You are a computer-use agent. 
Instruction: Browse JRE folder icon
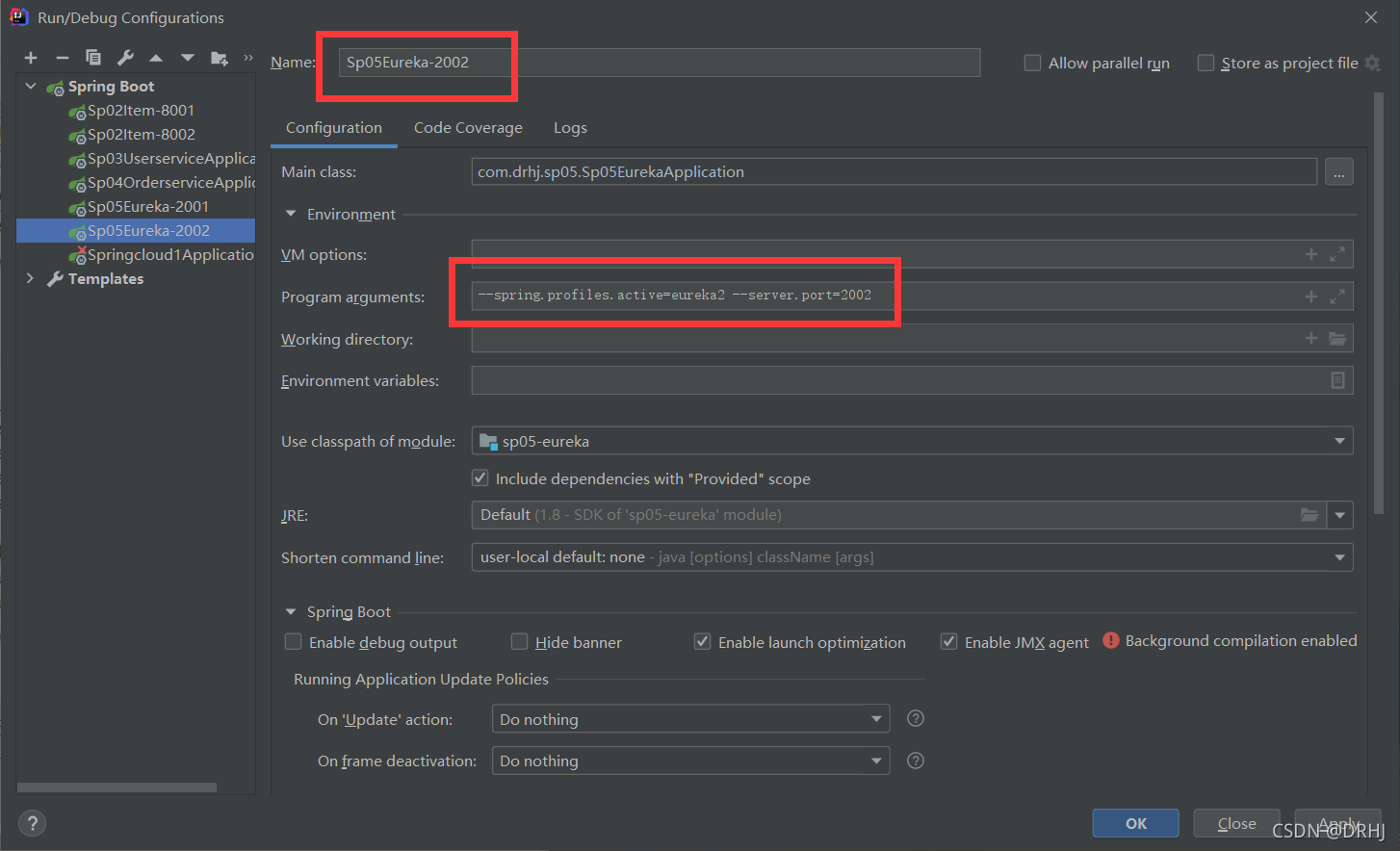tap(1309, 515)
